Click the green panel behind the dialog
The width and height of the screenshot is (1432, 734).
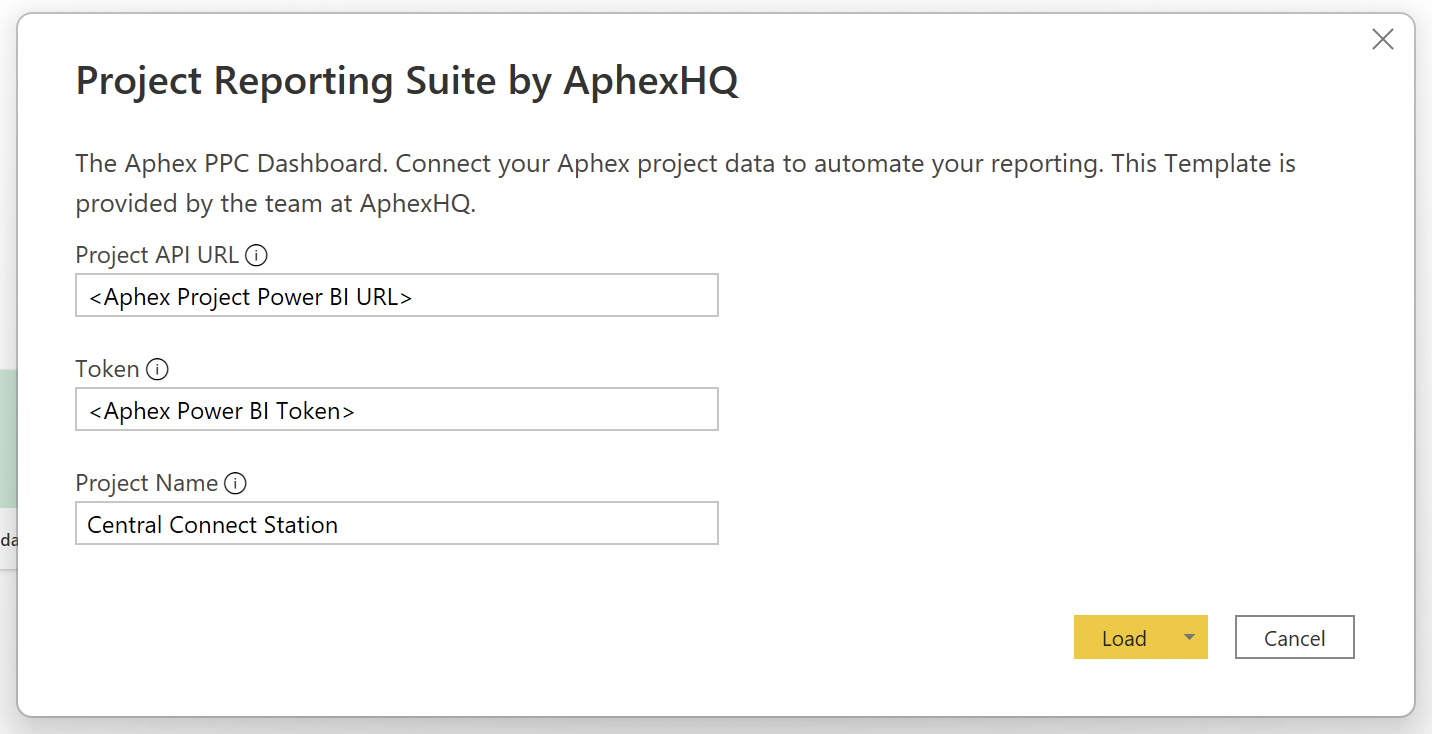8,440
